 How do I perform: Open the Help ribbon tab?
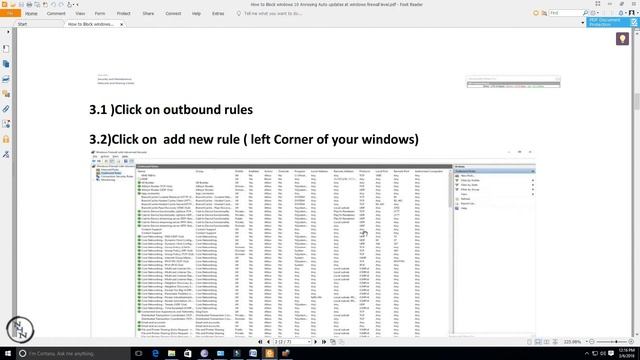[x=196, y=13]
